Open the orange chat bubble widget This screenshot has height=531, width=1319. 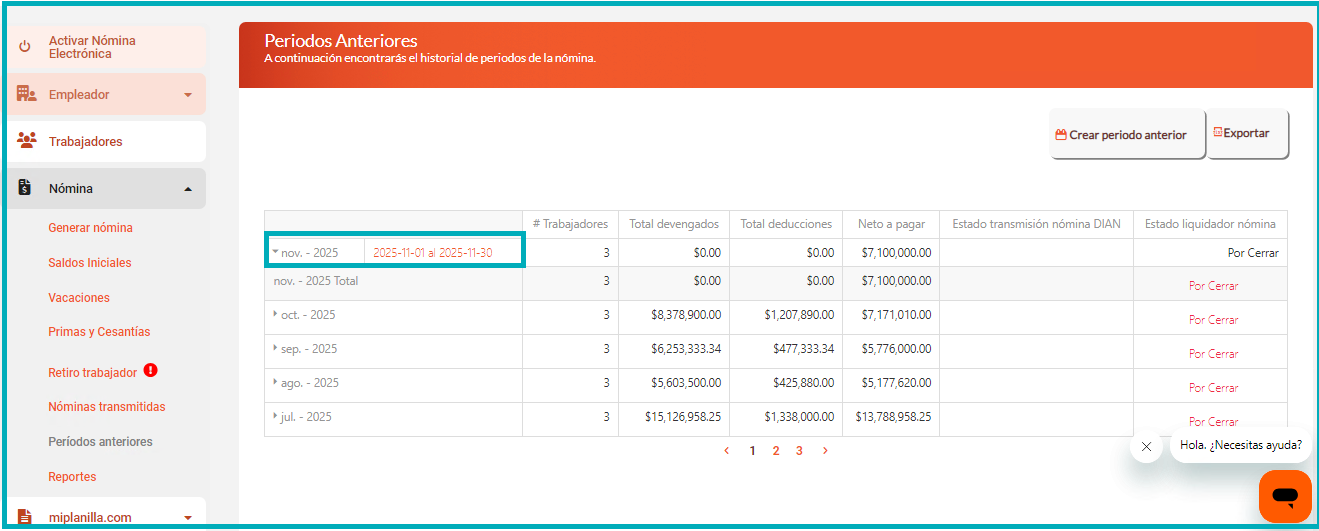(1284, 496)
